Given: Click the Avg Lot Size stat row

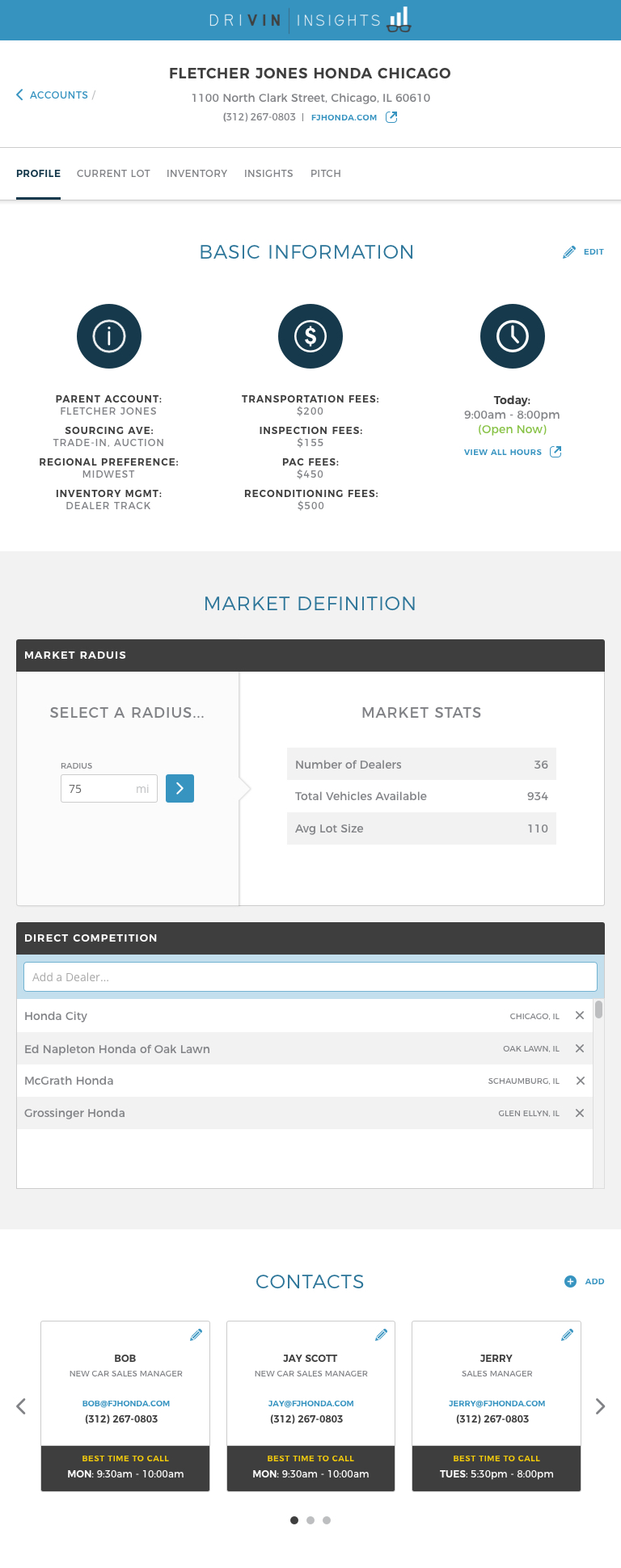Looking at the screenshot, I should pos(421,828).
